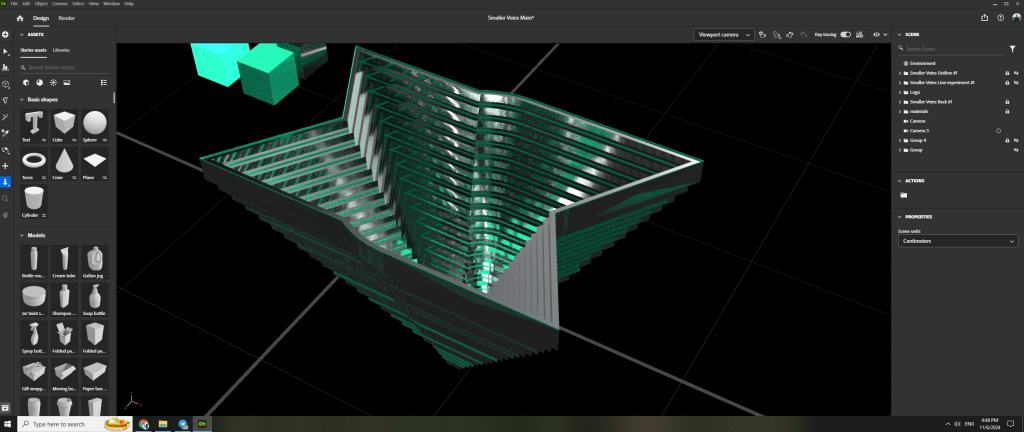The image size is (1024, 432).
Task: Open the Libraries assets tab
Action: tap(62, 49)
